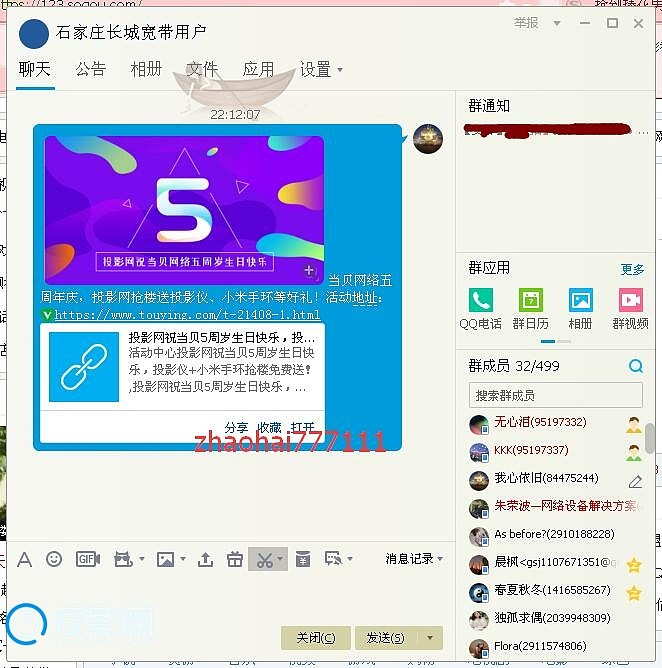Switch to the 相册 tab
The width and height of the screenshot is (662, 668).
146,69
